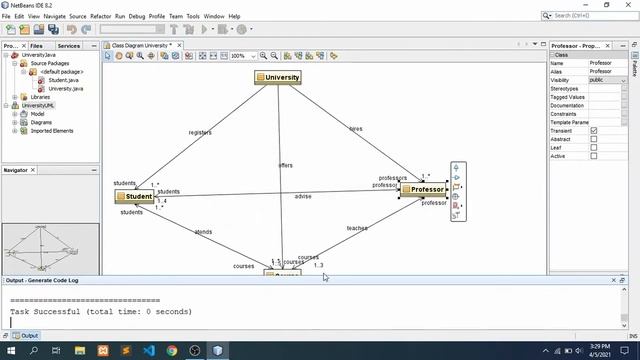
Task: Click the bottom icon in Professor's context palette
Action: click(x=456, y=215)
